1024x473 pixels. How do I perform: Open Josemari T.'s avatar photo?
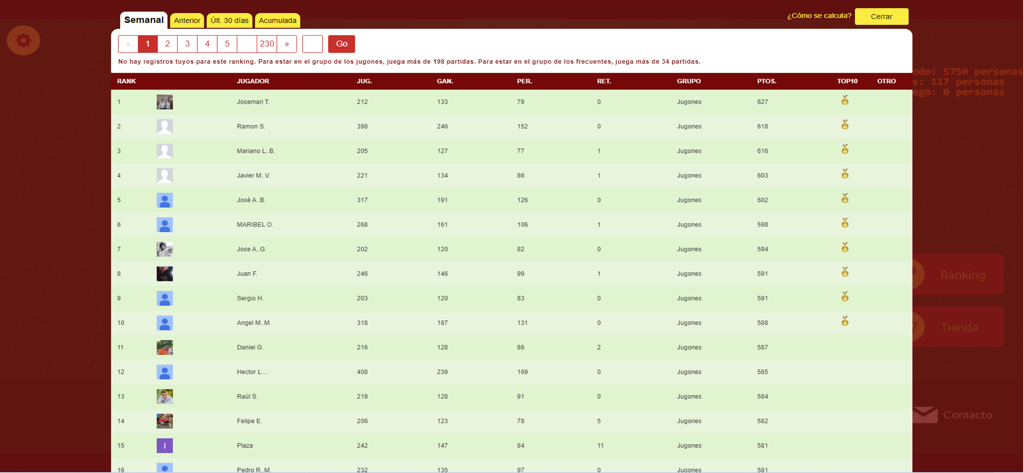[x=165, y=102]
